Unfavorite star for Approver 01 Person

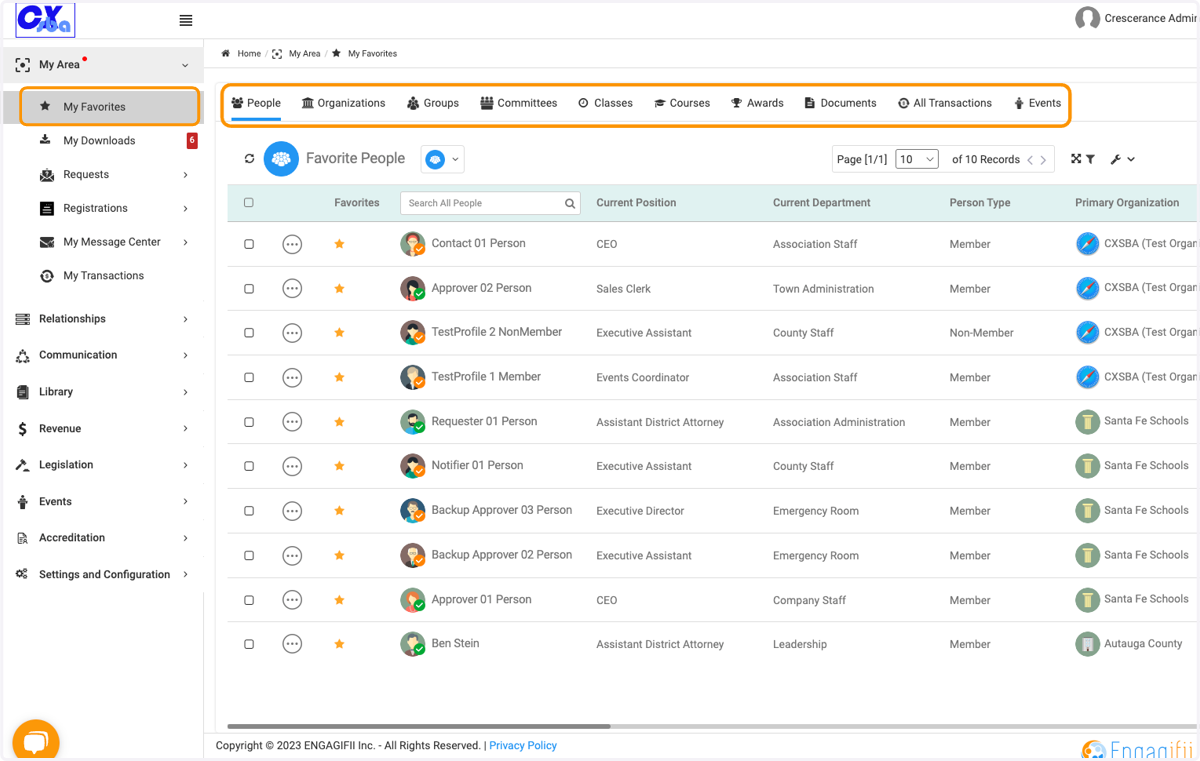[x=340, y=600]
